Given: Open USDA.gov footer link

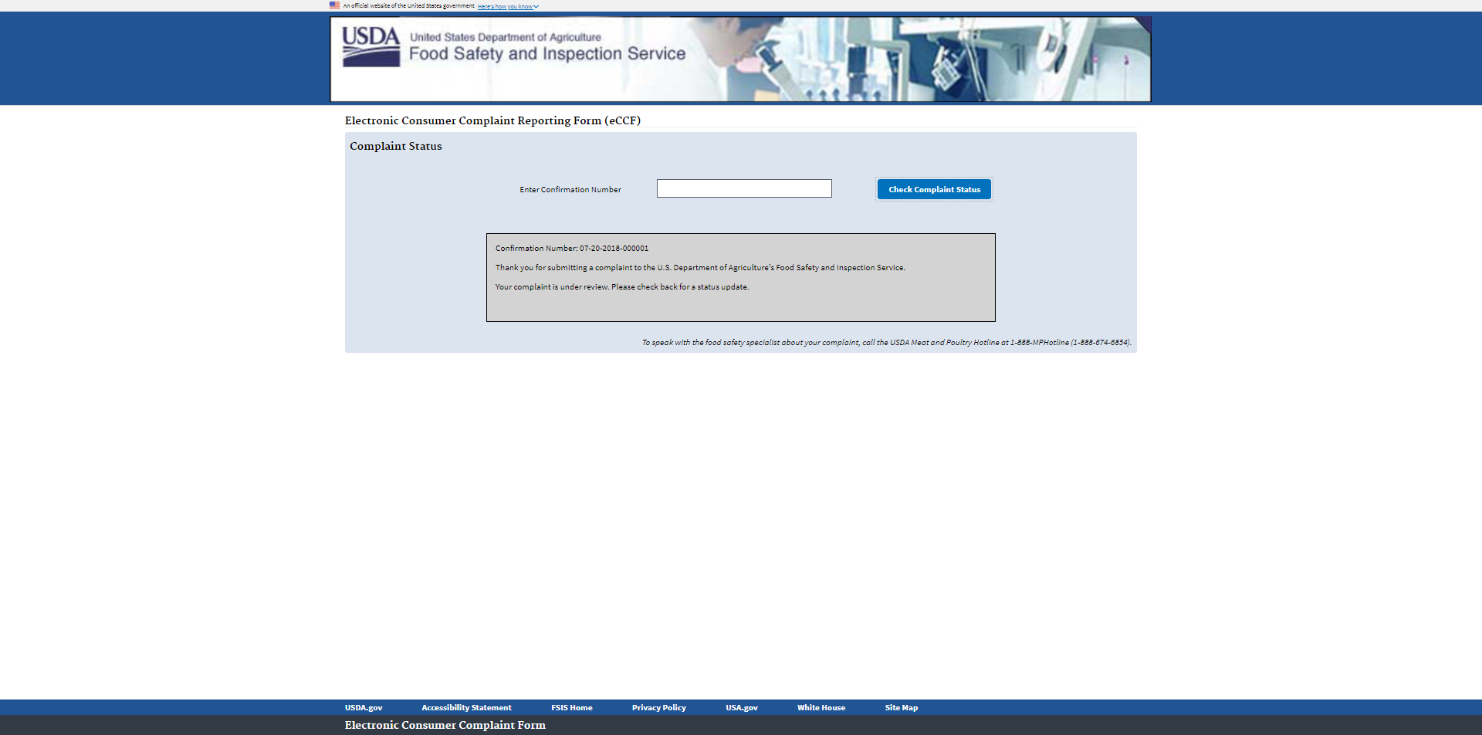Looking at the screenshot, I should (x=363, y=708).
